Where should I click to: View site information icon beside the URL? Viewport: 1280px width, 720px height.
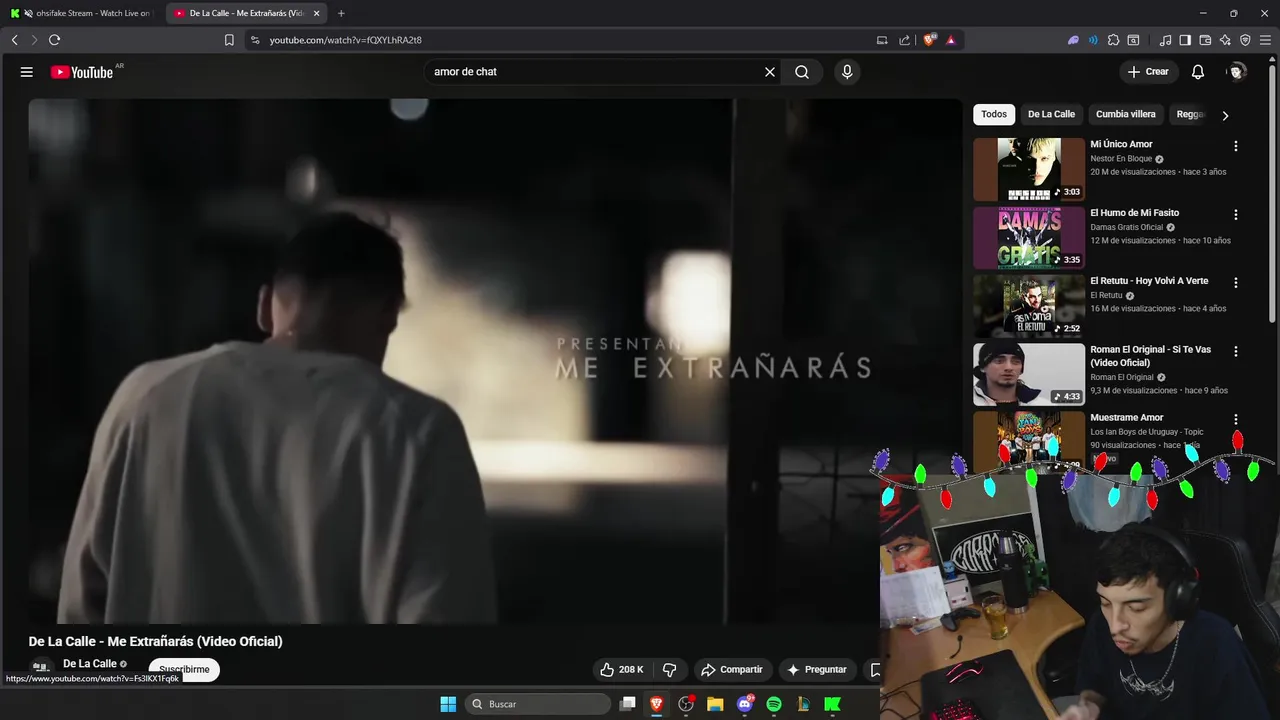(x=255, y=40)
